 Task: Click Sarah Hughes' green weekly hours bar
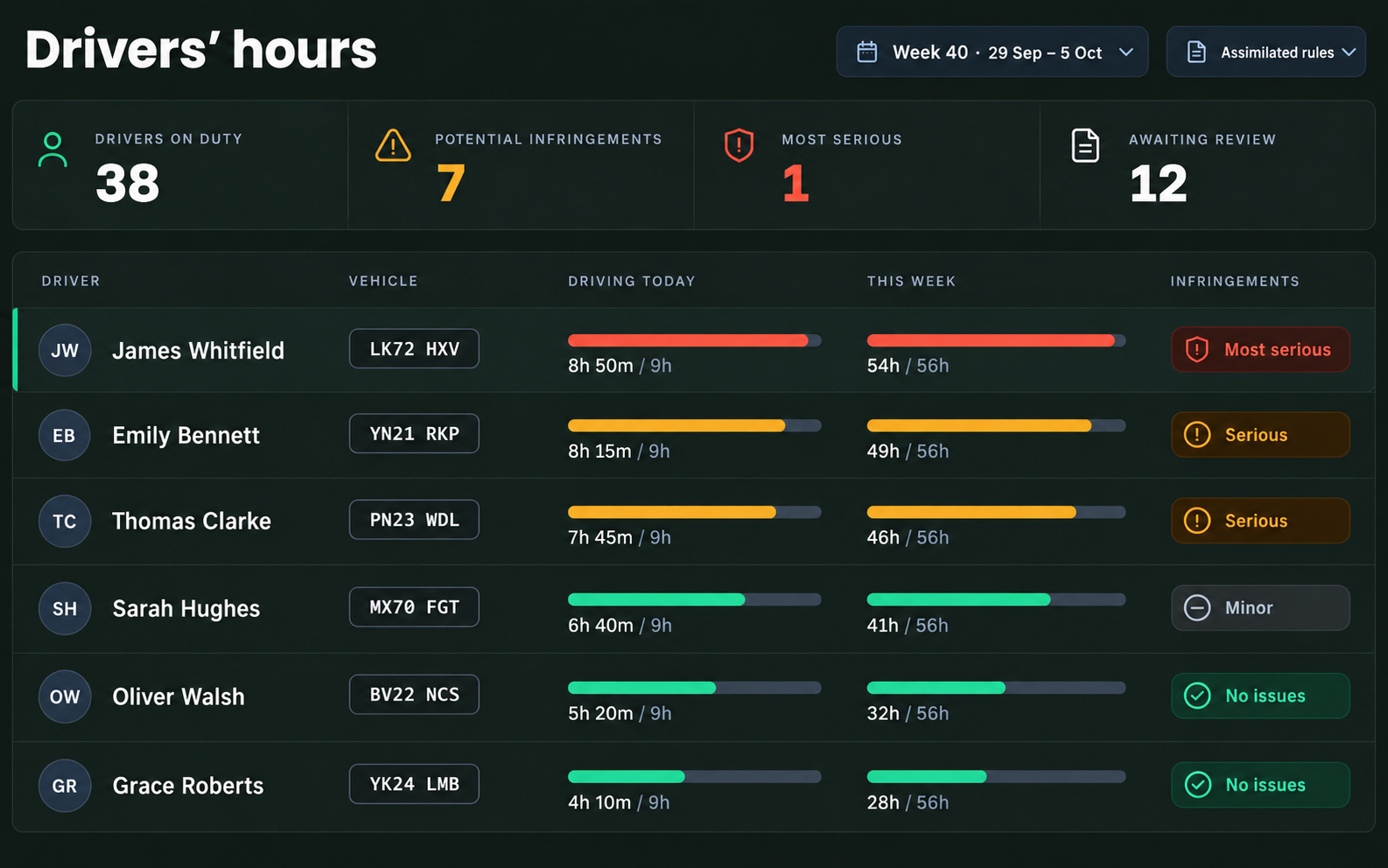958,599
